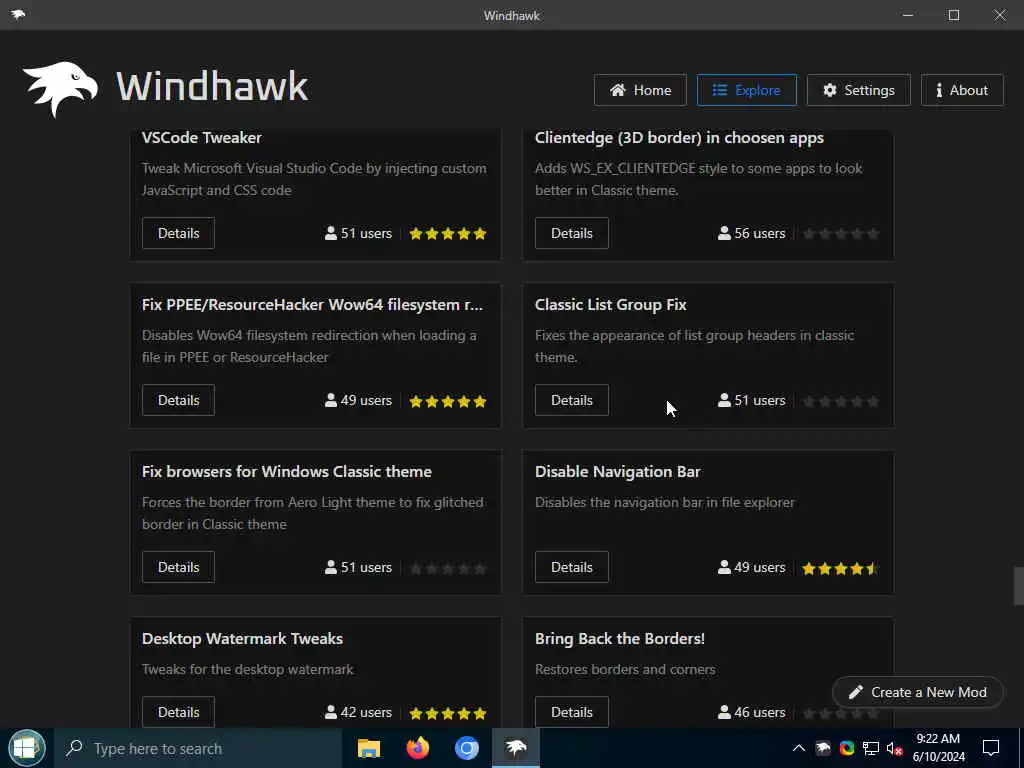Click the Windhawk eagle logo
The image size is (1024, 768).
click(x=60, y=89)
